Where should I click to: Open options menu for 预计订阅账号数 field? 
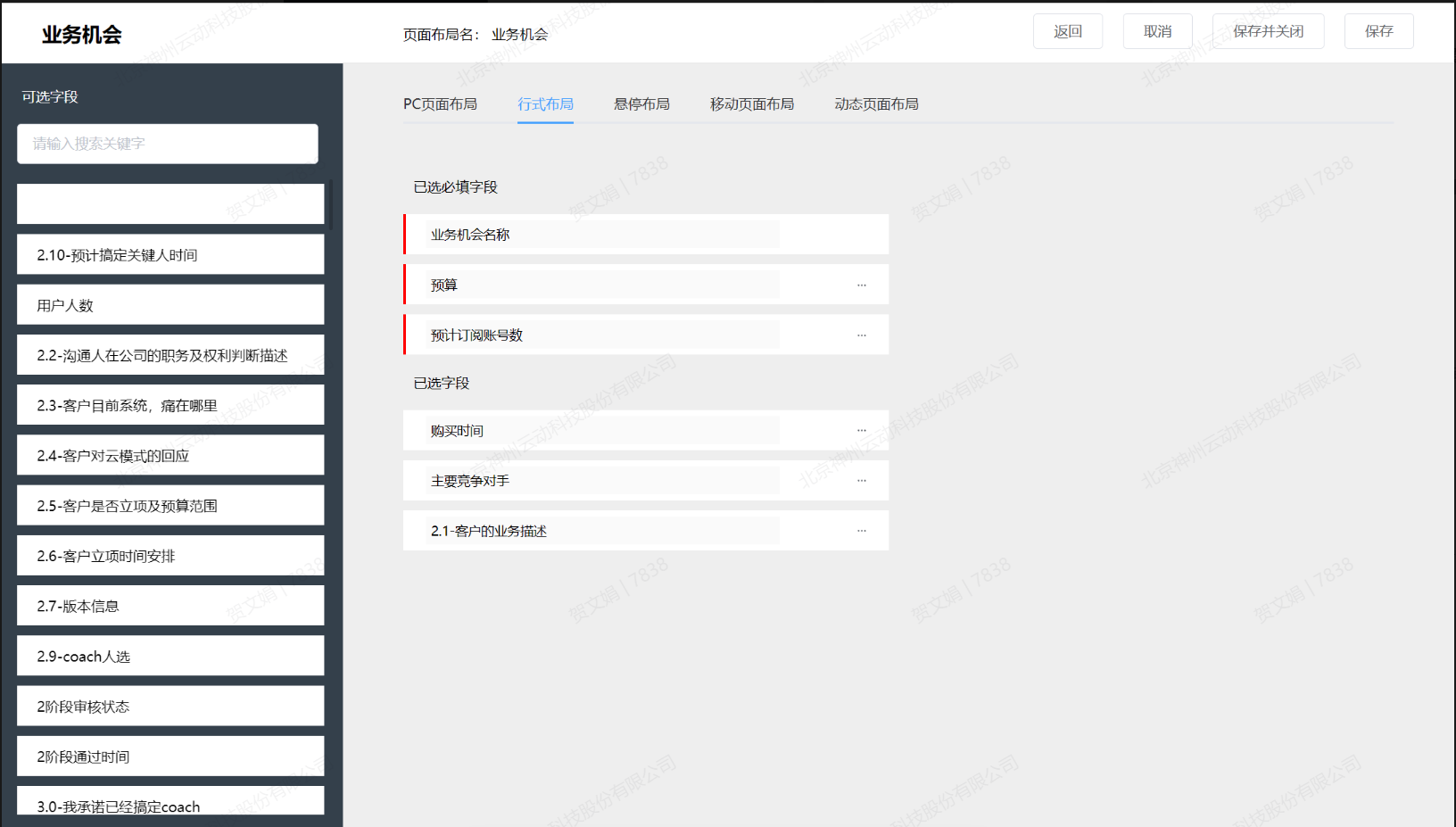(x=861, y=335)
